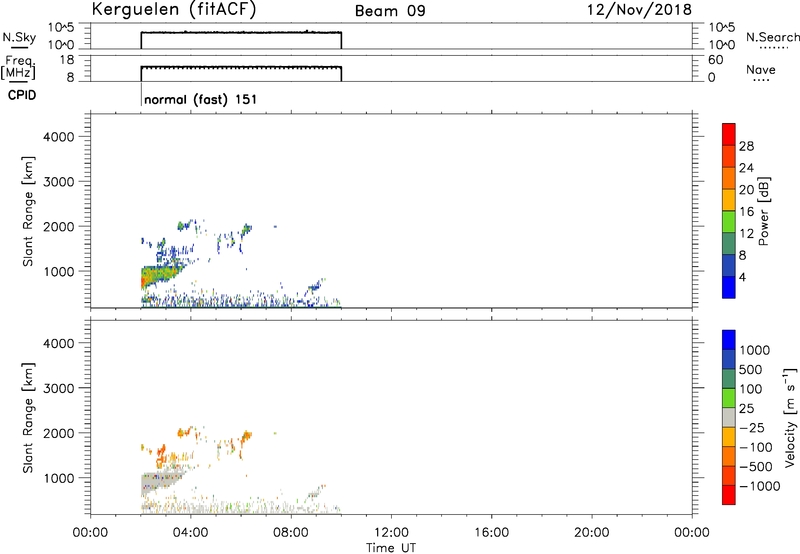Click the frequency trace line in Freq panel
The height and width of the screenshot is (554, 800).
click(x=241, y=67)
